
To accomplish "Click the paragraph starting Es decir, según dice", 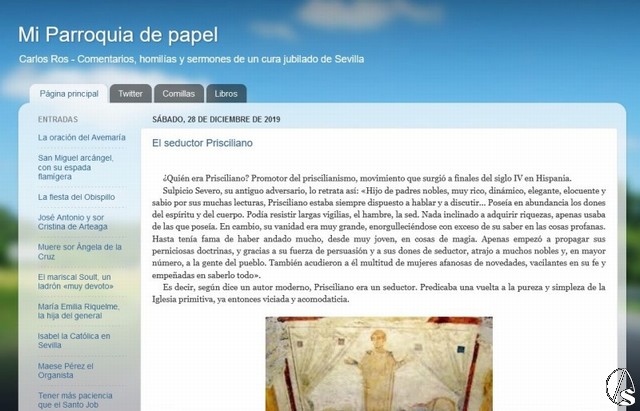I will click(379, 293).
